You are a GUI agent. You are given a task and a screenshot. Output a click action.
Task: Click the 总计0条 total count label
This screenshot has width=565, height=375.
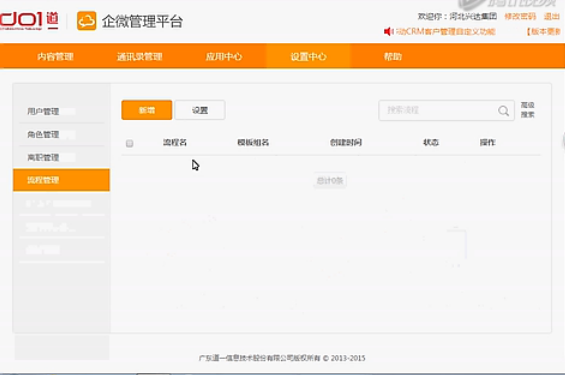point(330,180)
